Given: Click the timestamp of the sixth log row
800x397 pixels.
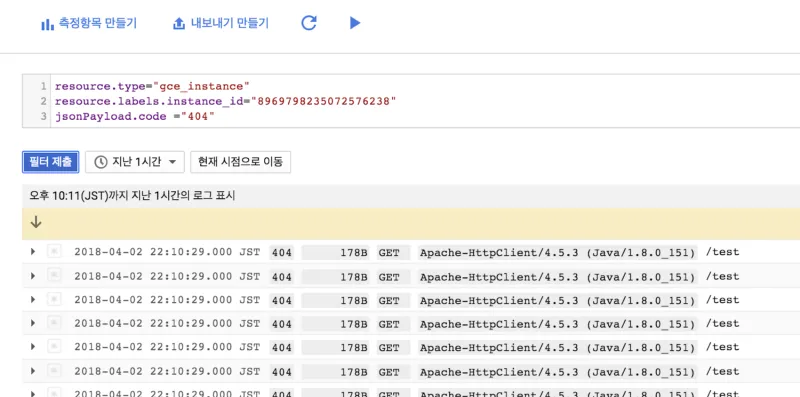Looking at the screenshot, I should 167,371.
